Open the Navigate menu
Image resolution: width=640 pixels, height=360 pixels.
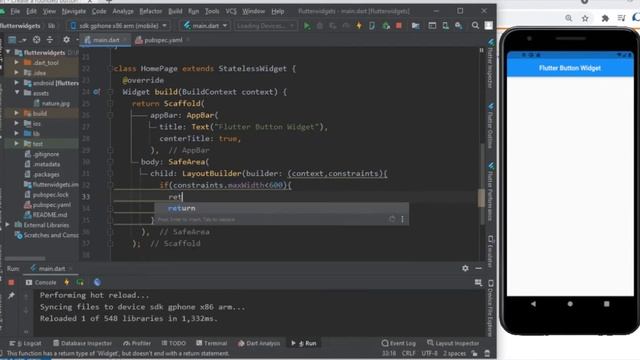click(x=73, y=11)
